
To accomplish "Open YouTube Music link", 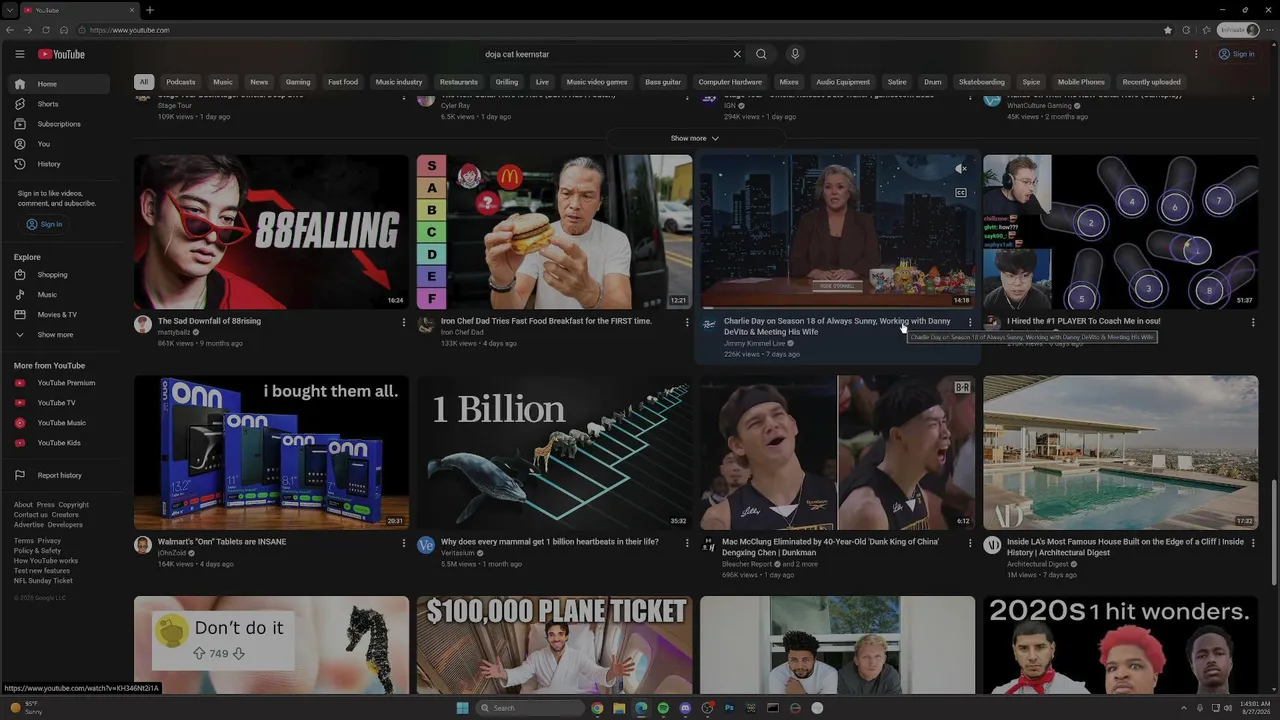I will 60,423.
